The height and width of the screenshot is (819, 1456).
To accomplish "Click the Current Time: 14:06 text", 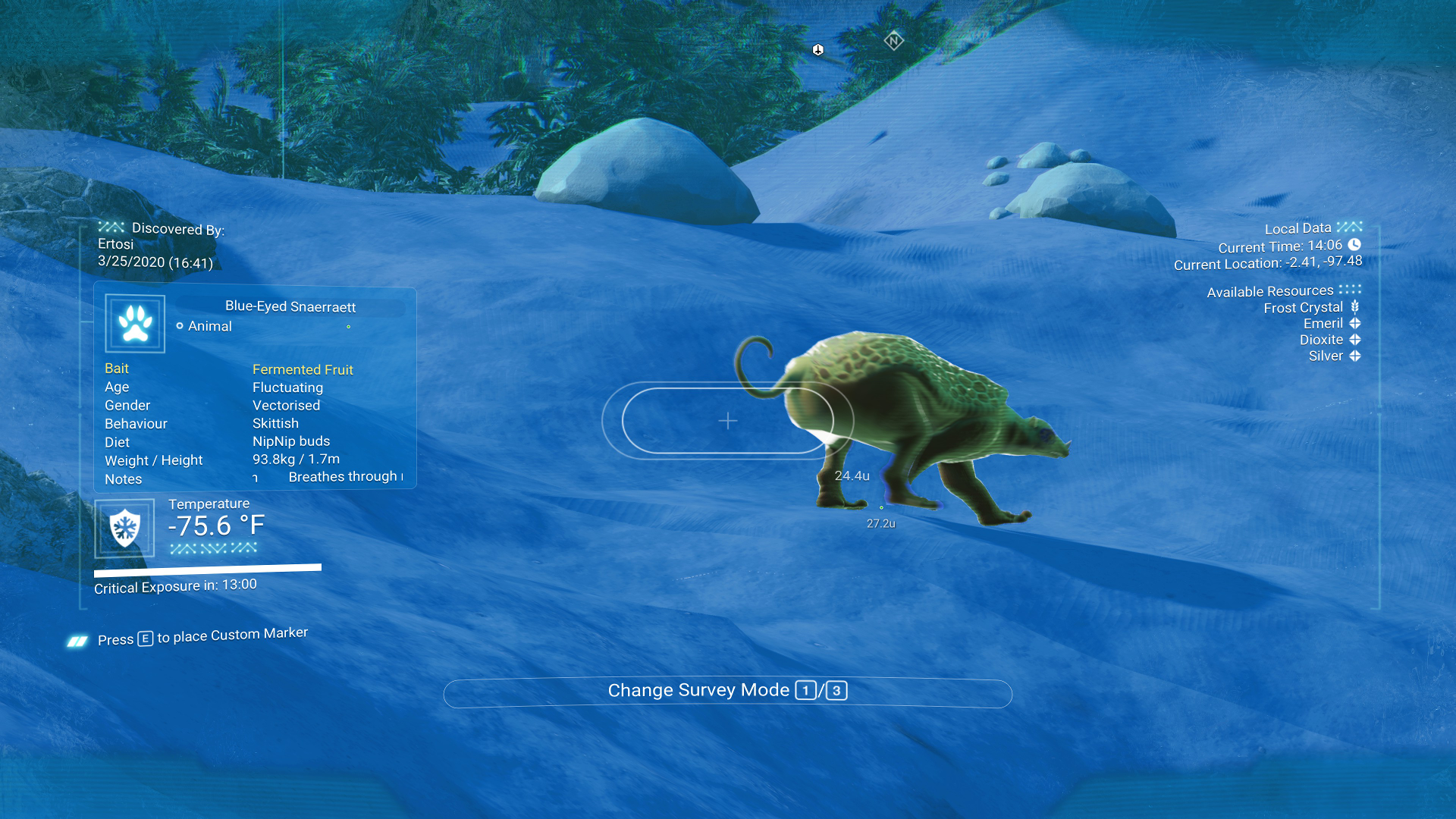I will coord(1280,246).
